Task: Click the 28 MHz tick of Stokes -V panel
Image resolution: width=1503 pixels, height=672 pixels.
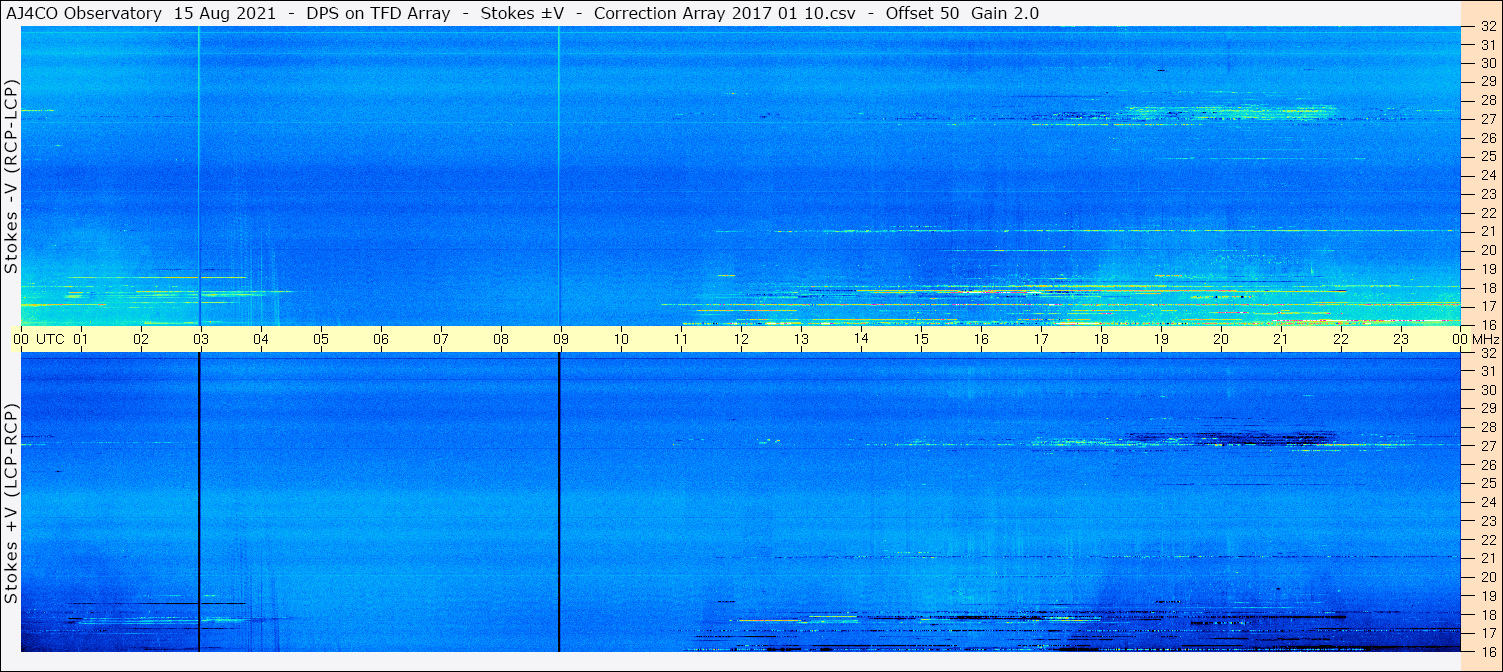Action: 1488,100
